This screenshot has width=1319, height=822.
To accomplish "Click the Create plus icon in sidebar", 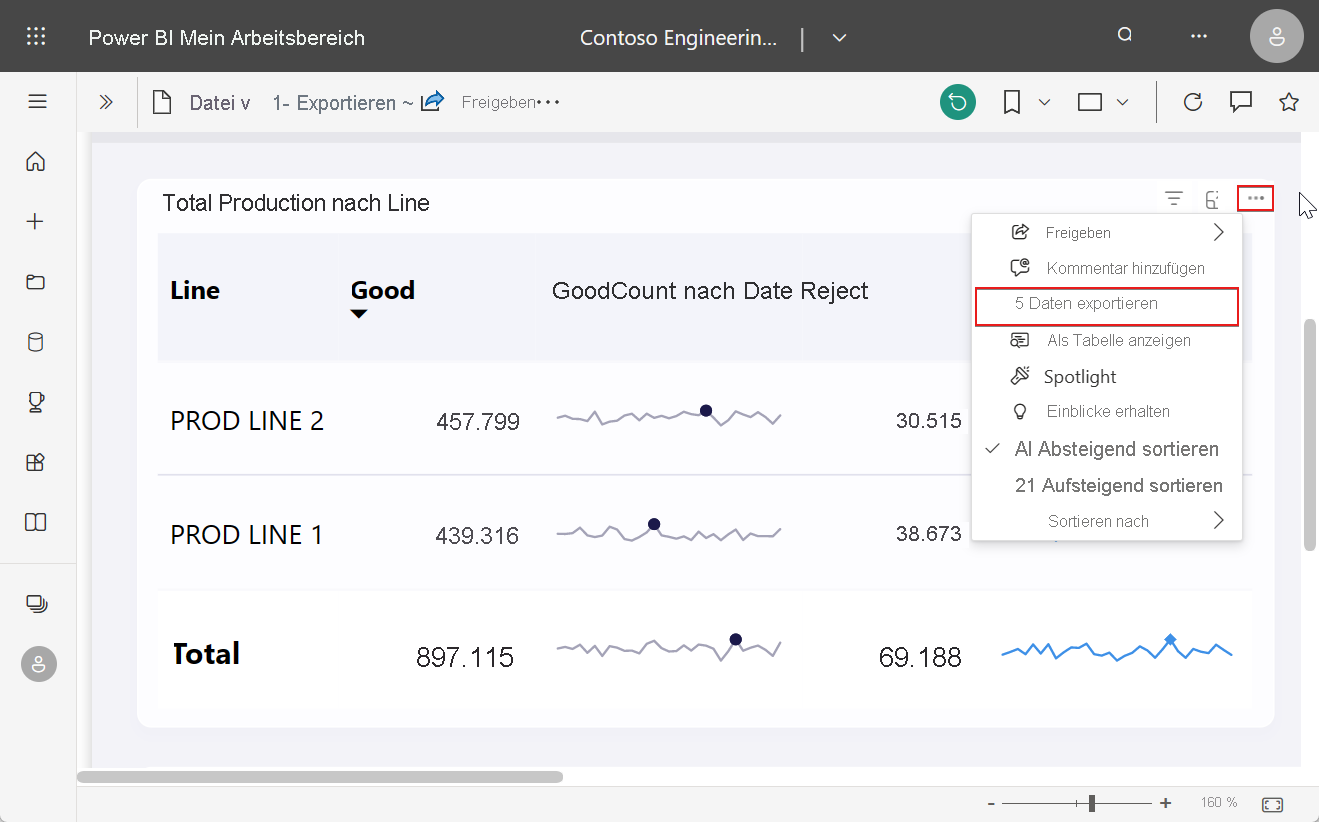I will pyautogui.click(x=36, y=222).
